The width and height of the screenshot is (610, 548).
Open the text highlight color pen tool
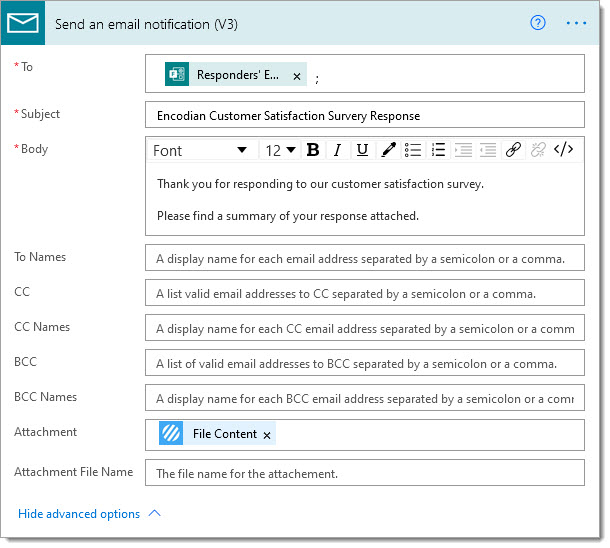tap(388, 150)
